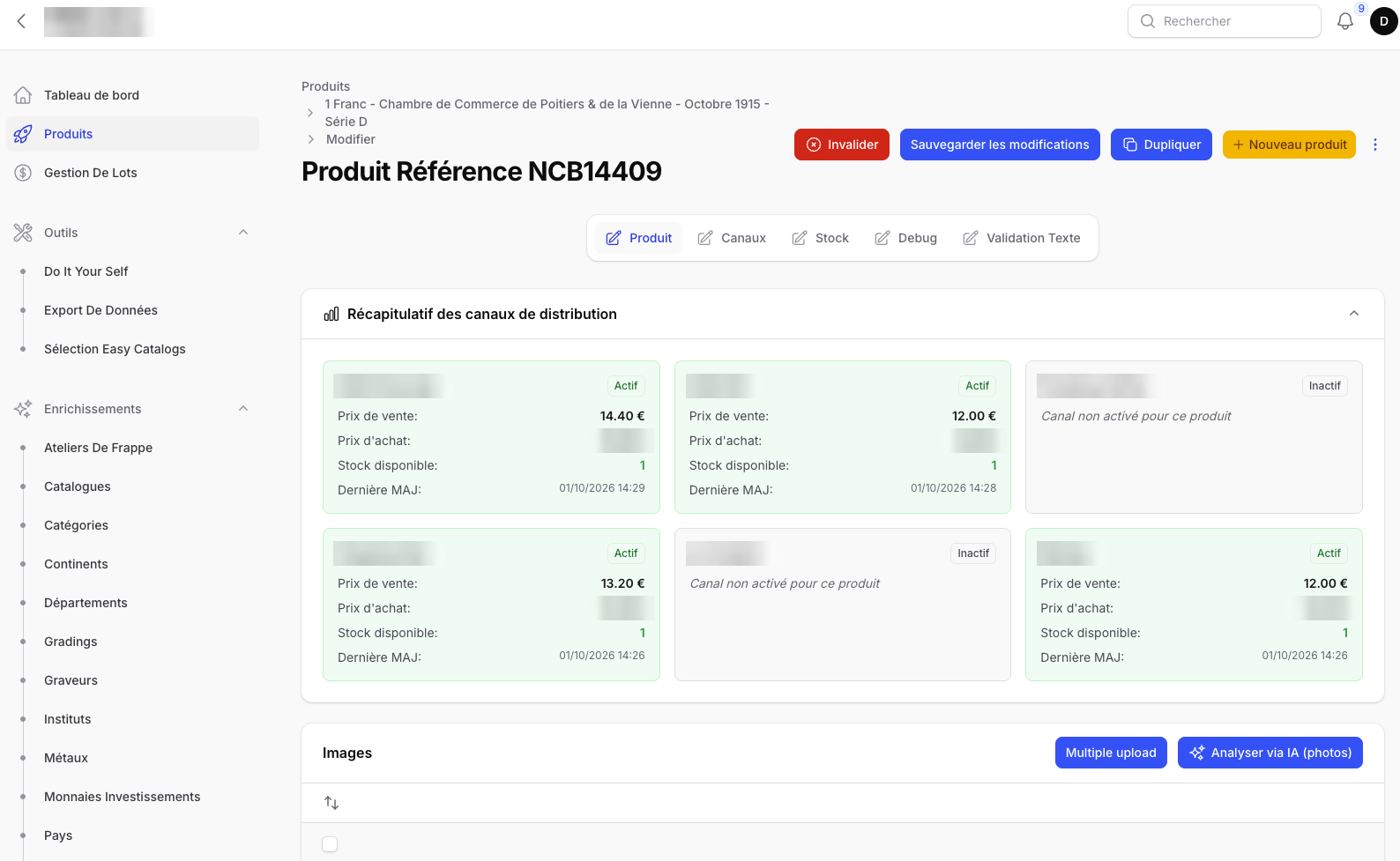Click the chart icon beside Récapitulatif title
Screen dimensions: 1400x861
click(x=331, y=314)
